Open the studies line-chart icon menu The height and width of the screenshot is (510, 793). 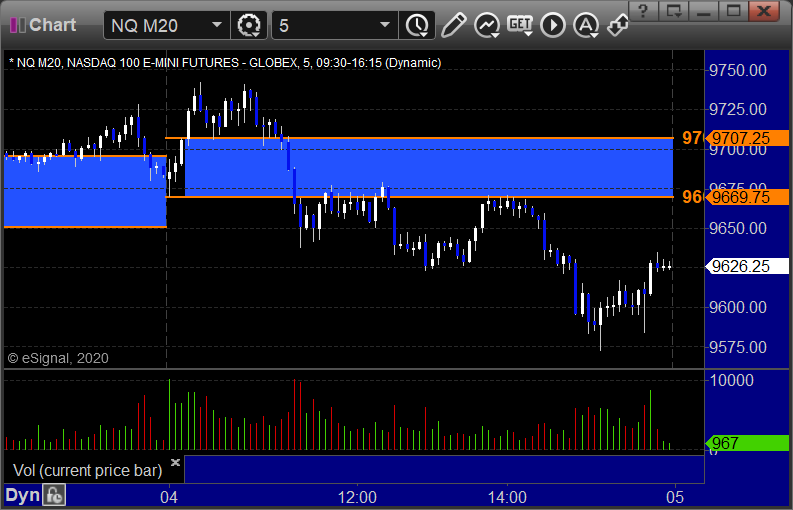click(487, 25)
